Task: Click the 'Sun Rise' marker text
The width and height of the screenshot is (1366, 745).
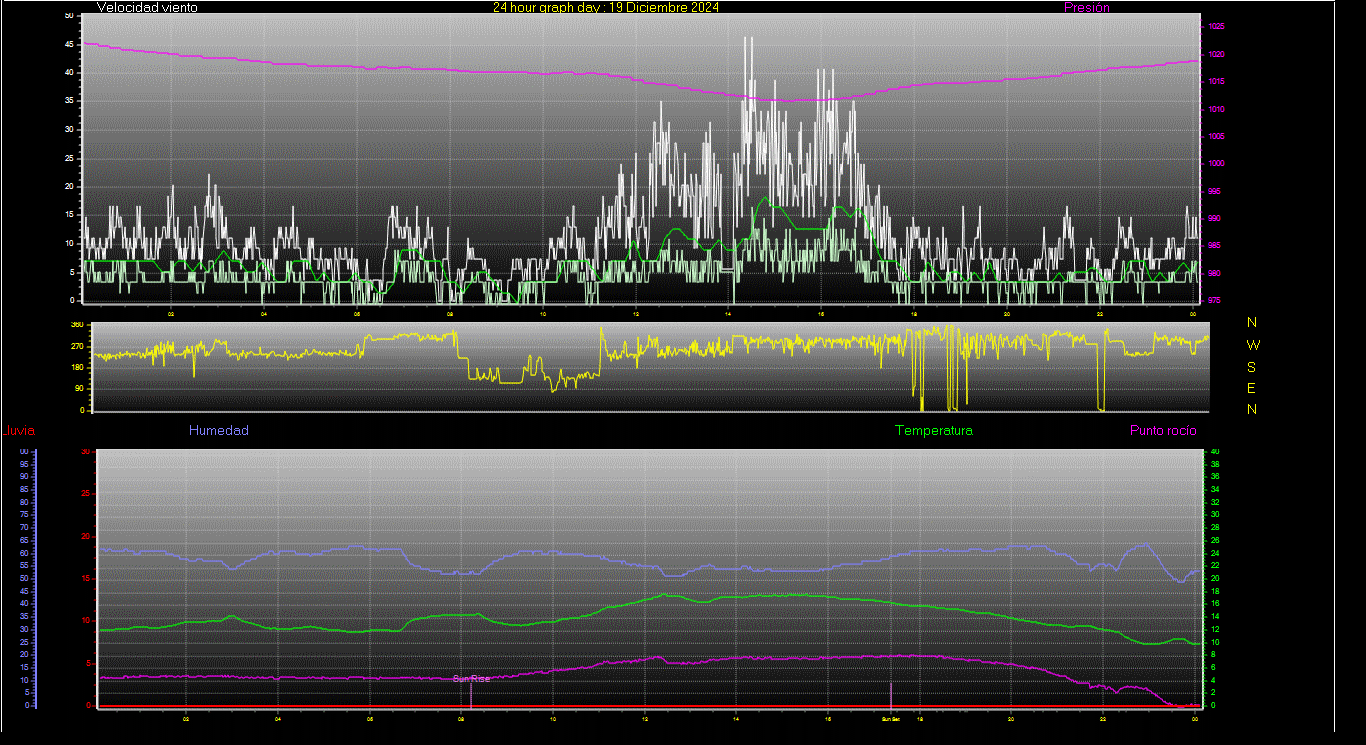Action: [471, 679]
